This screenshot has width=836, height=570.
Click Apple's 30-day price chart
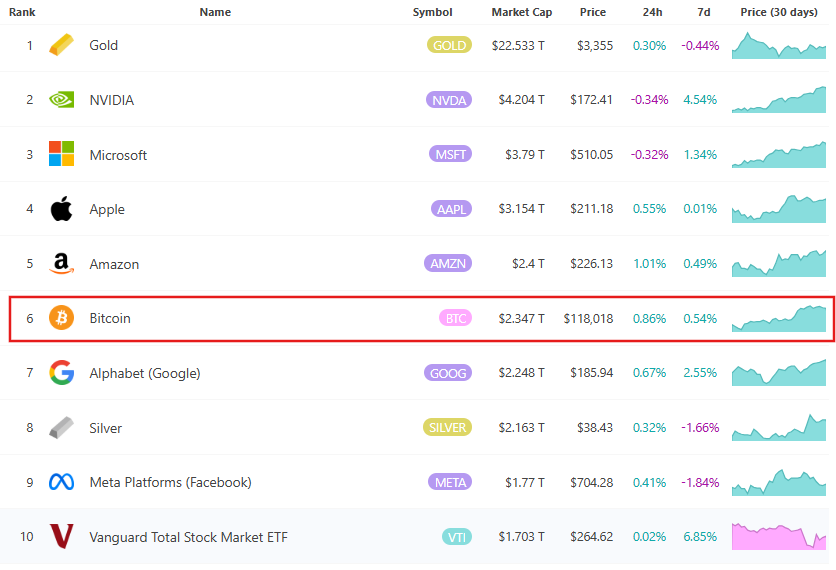click(x=779, y=208)
